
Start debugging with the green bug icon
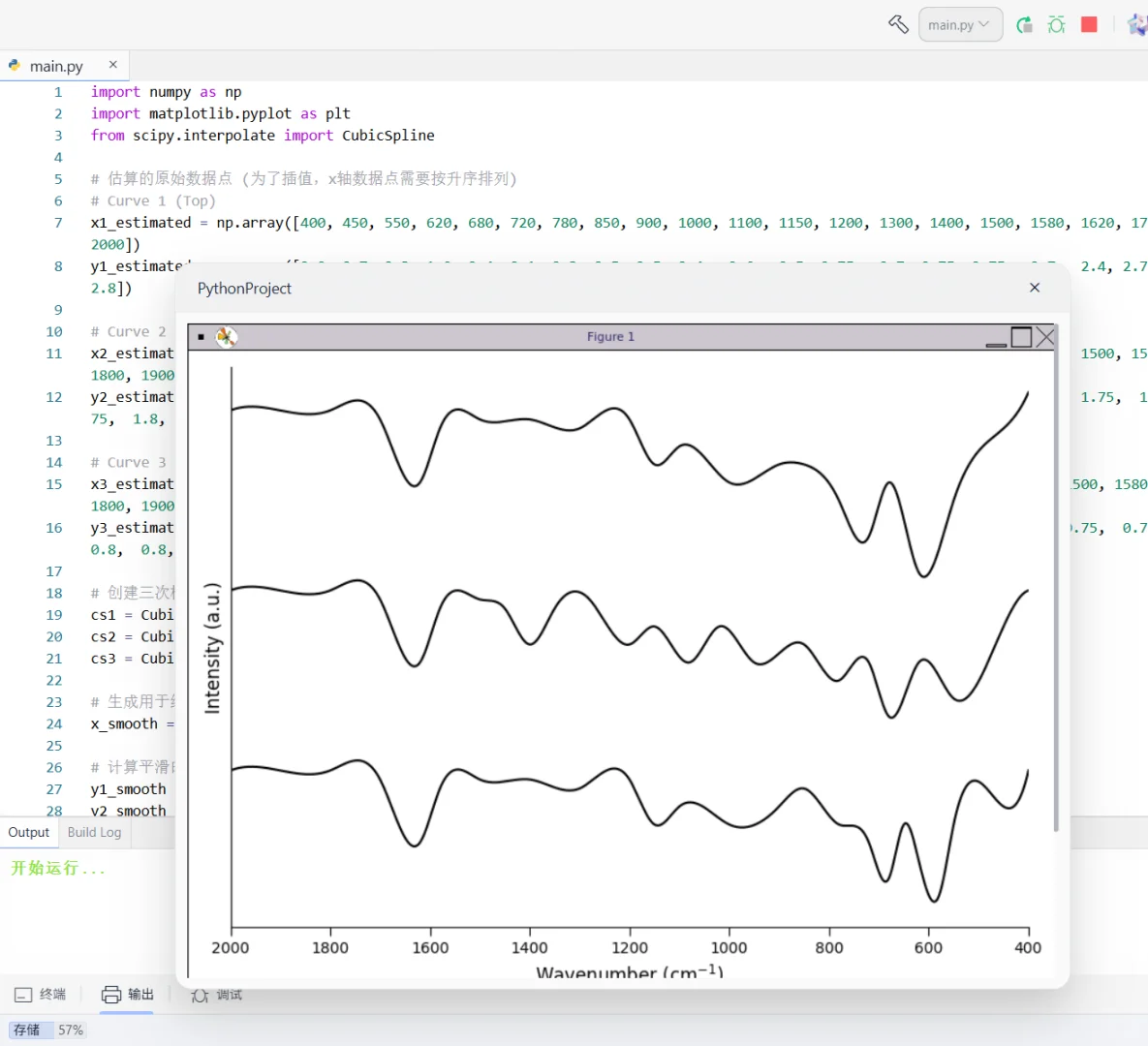coord(1056,24)
